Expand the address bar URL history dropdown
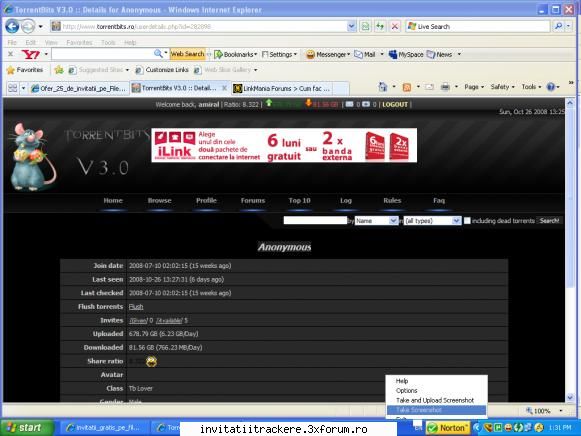The image size is (581, 436). (351, 26)
